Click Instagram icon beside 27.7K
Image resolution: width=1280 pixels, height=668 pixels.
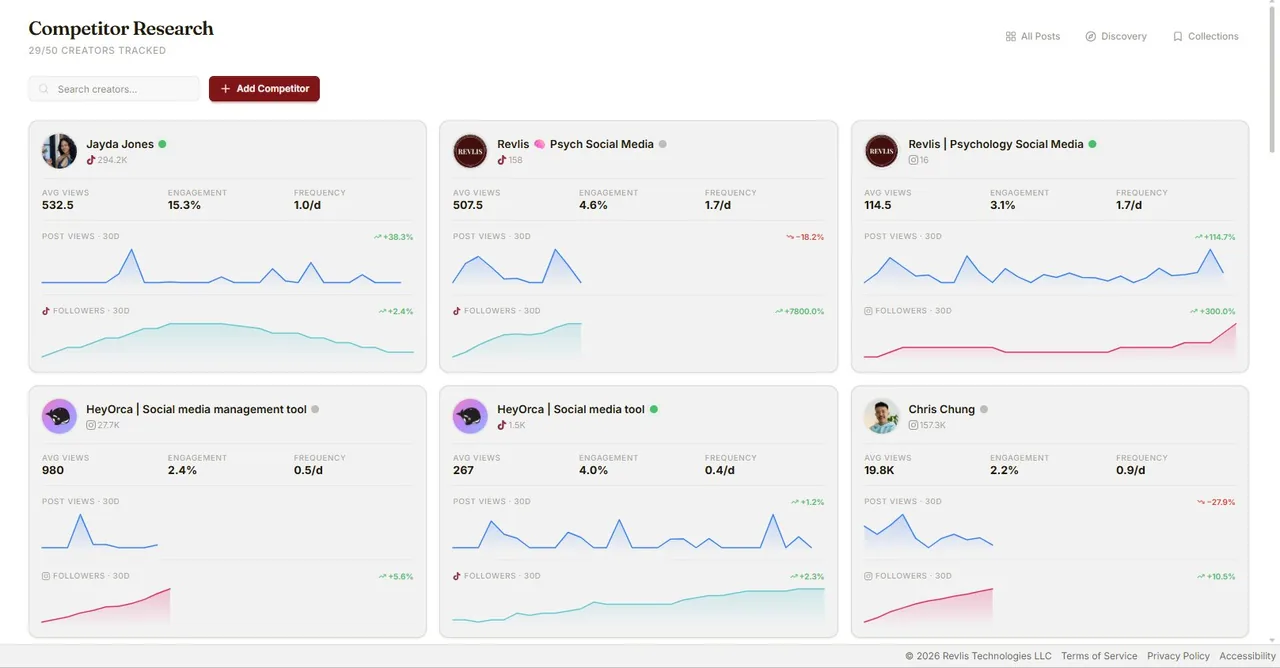[x=91, y=425]
